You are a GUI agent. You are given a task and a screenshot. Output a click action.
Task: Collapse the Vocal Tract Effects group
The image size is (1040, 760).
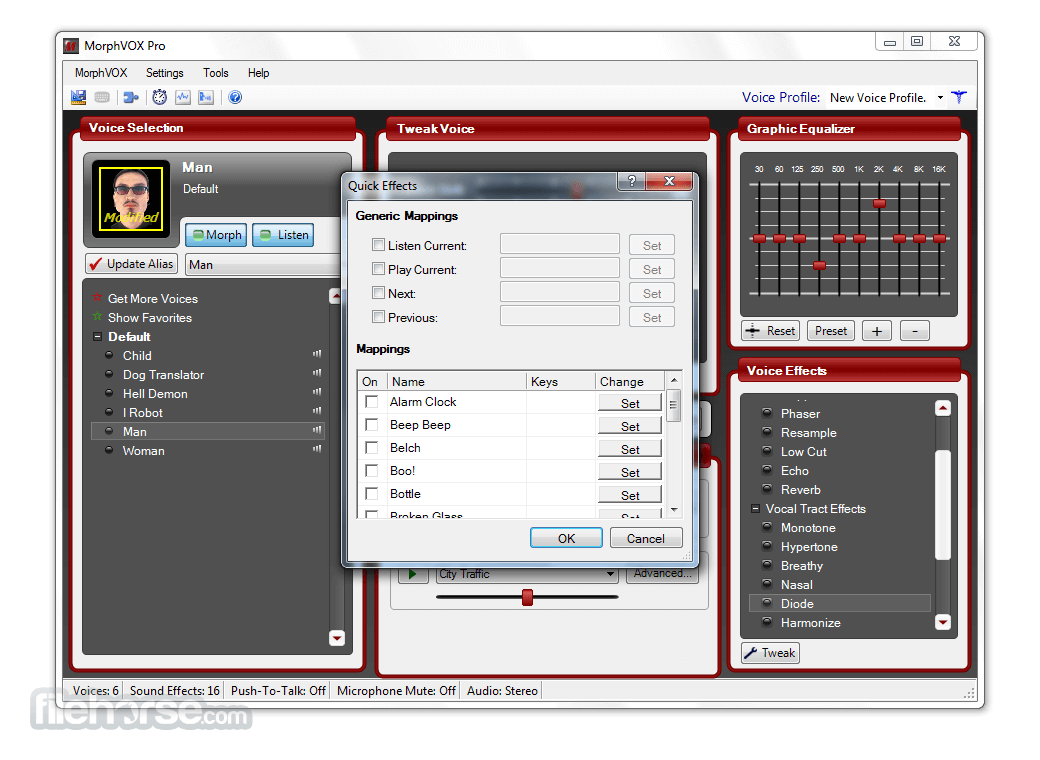point(755,509)
